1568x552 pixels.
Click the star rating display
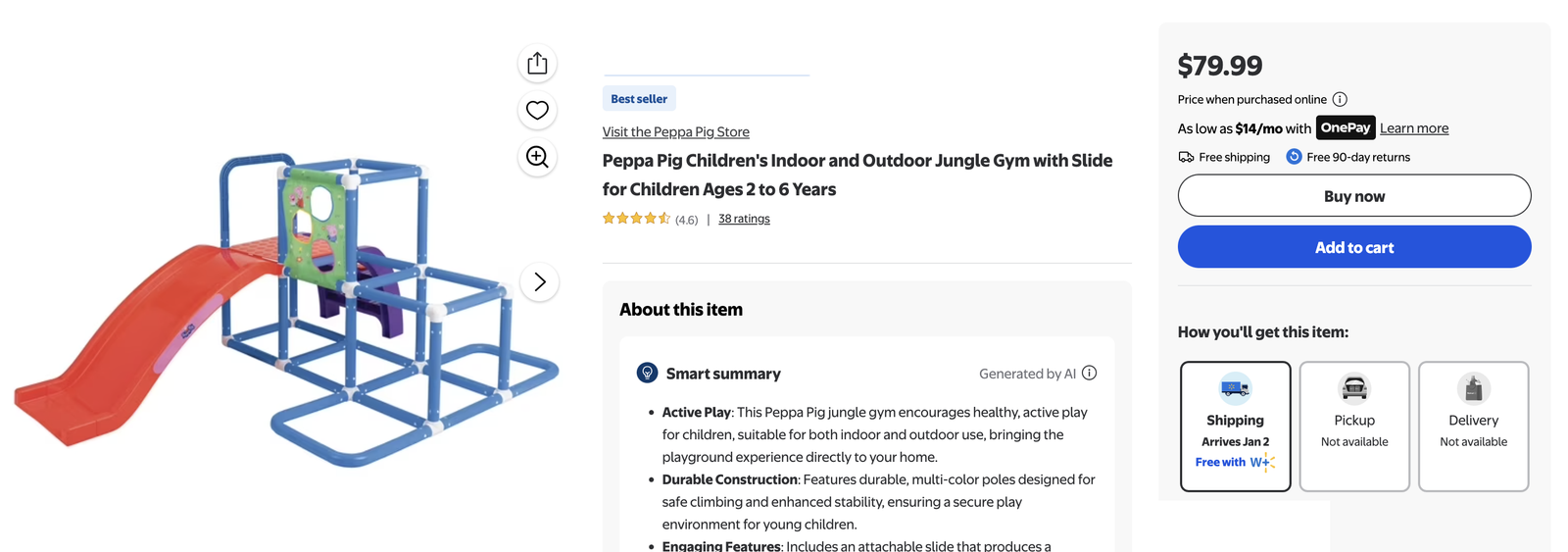[636, 219]
